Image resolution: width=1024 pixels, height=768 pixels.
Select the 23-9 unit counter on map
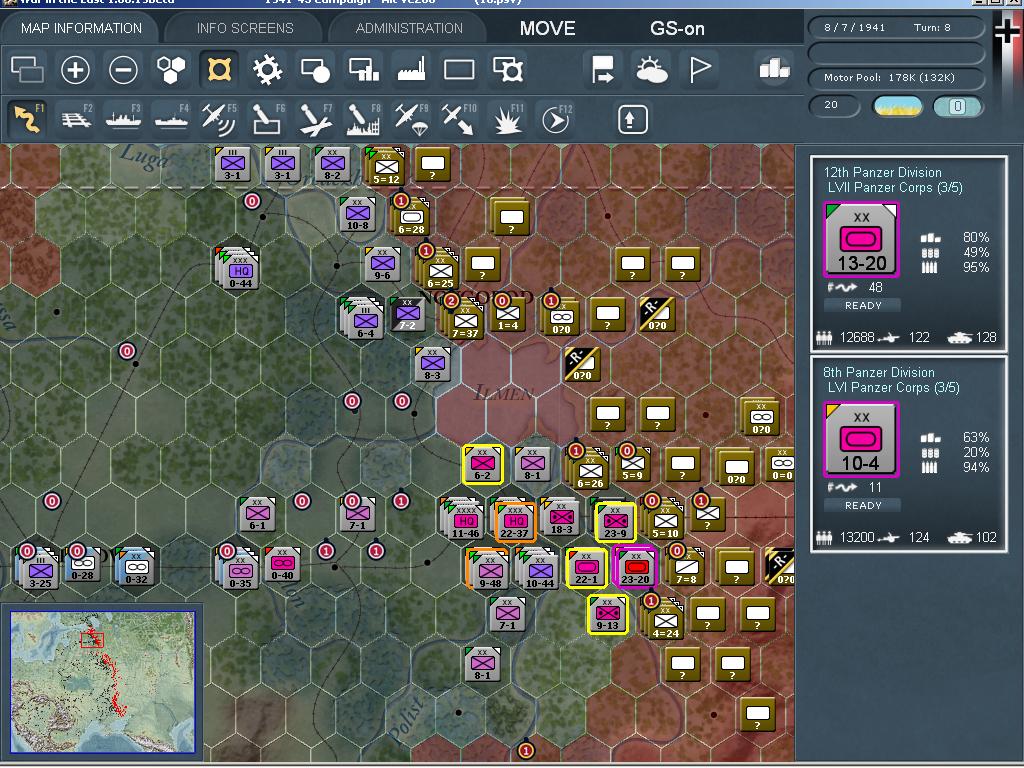coord(615,521)
